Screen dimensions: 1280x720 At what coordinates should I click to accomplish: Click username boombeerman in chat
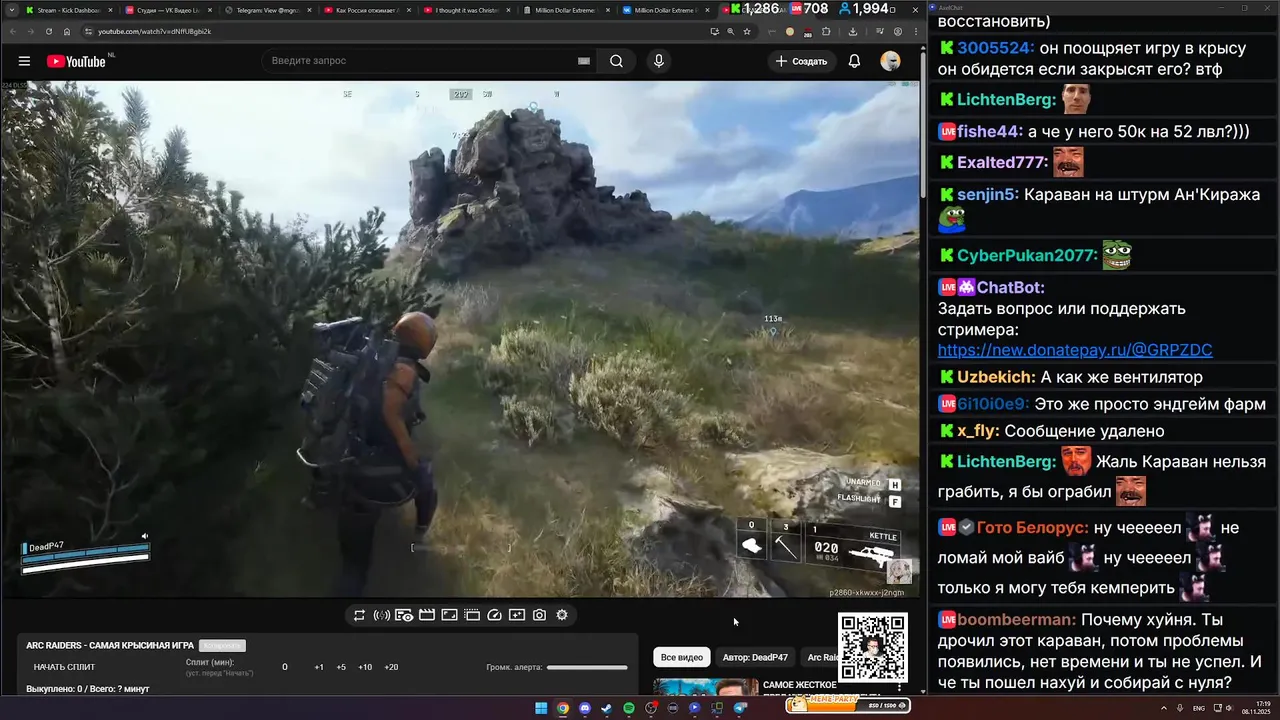1015,620
